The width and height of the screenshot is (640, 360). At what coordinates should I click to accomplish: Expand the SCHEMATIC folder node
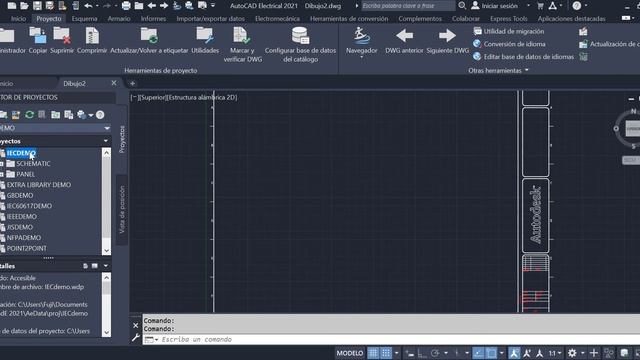point(2,164)
